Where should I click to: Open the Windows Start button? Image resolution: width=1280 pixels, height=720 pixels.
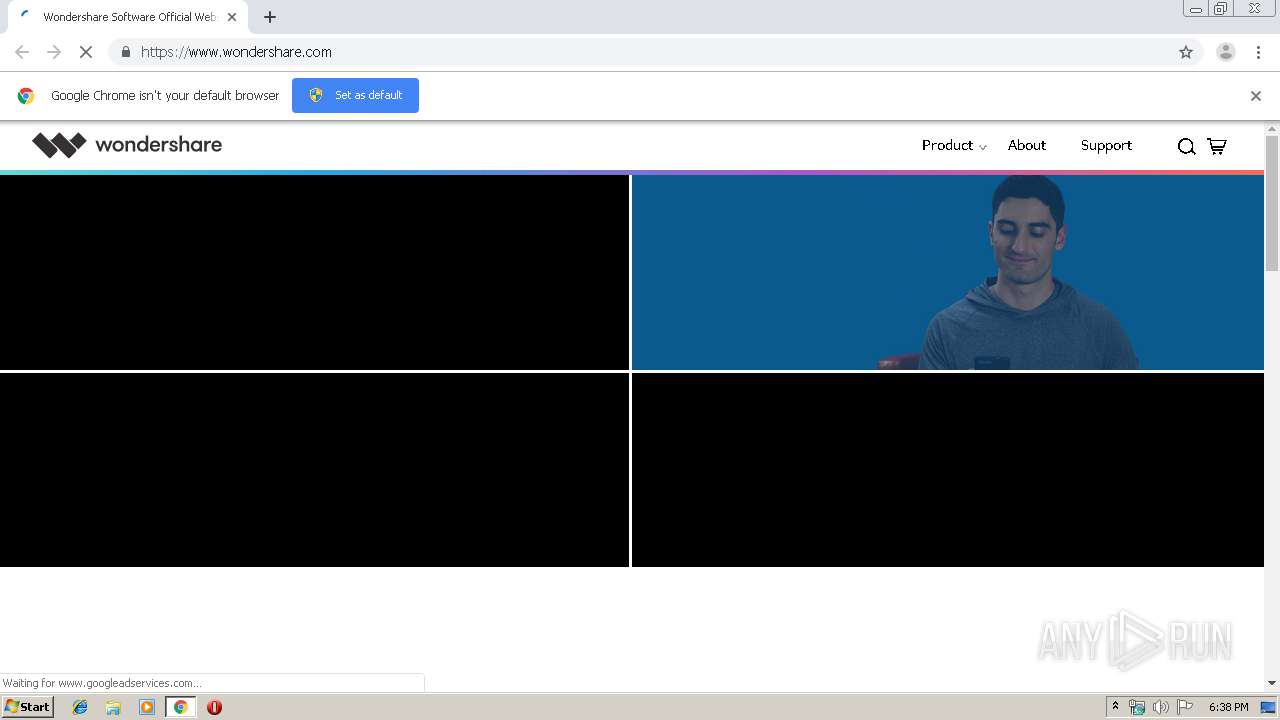tap(27, 707)
